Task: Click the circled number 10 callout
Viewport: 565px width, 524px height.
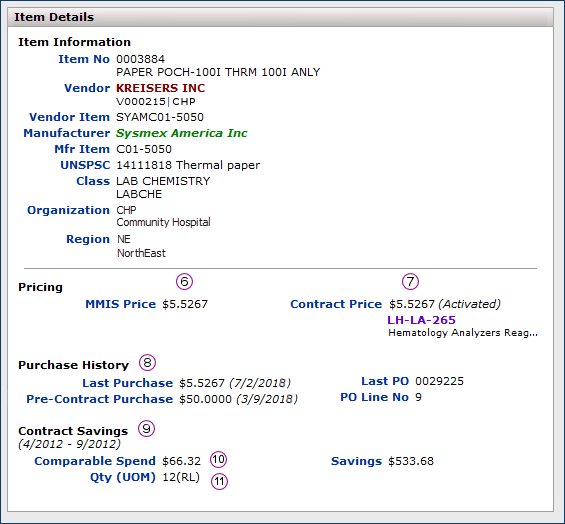Action: click(x=218, y=459)
